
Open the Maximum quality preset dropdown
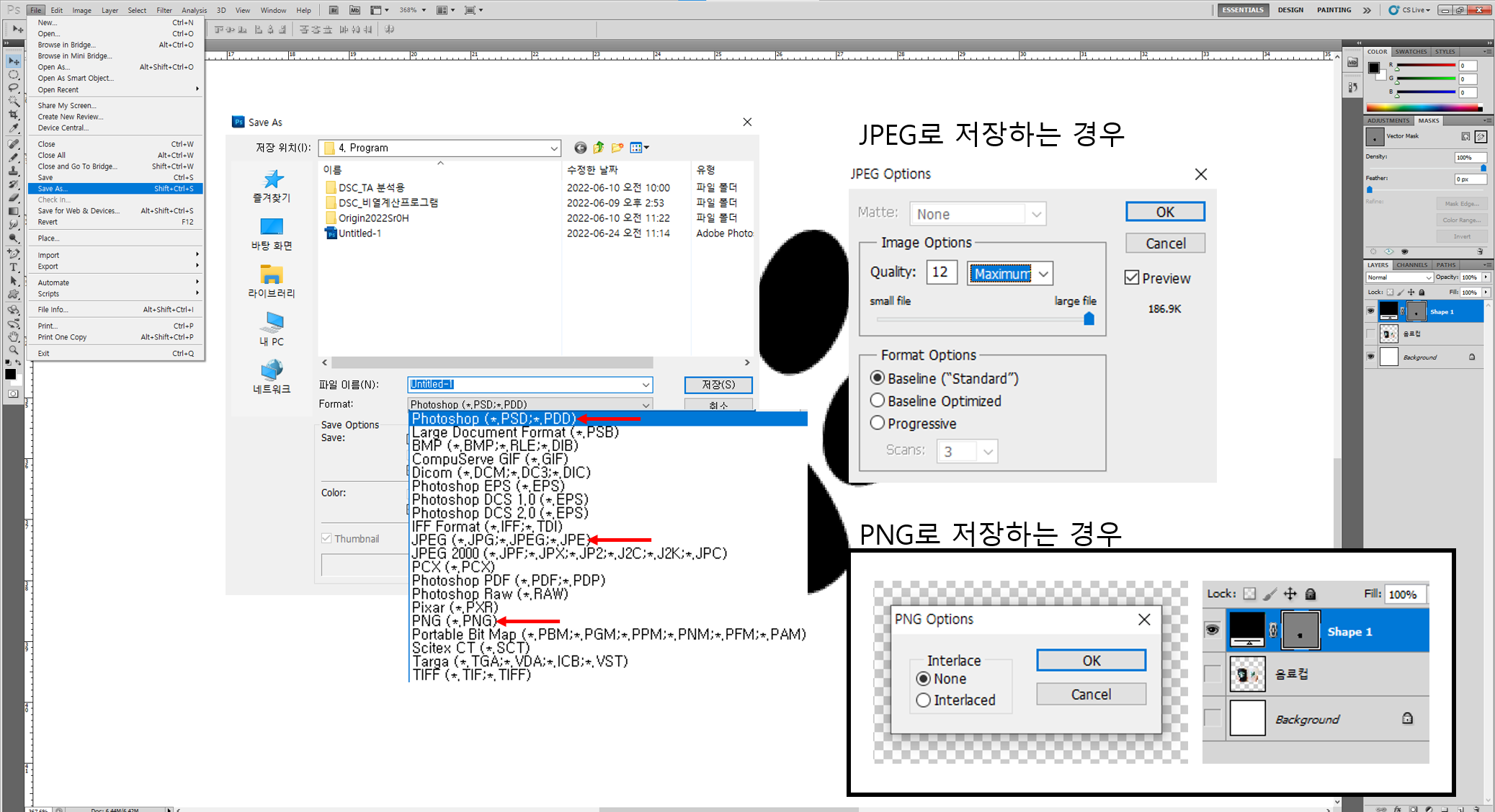point(1043,274)
